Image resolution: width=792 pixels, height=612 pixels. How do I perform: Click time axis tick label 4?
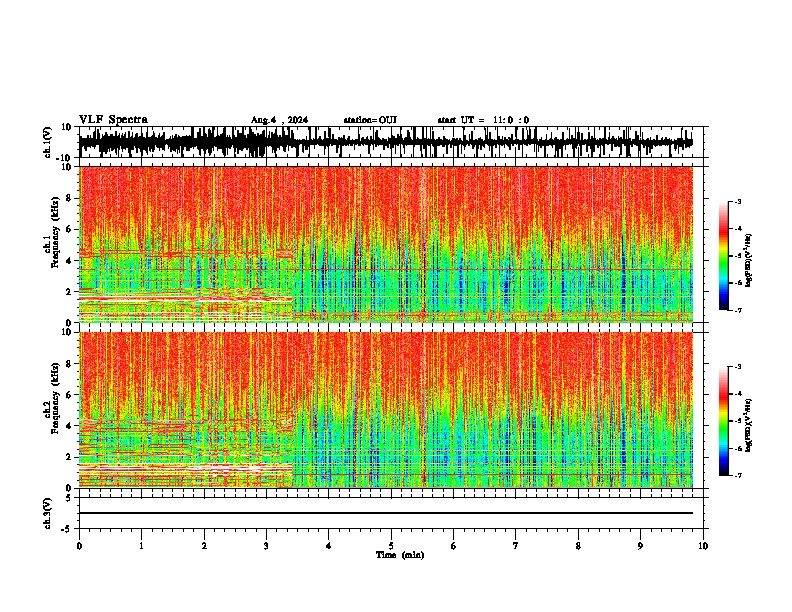click(x=329, y=546)
